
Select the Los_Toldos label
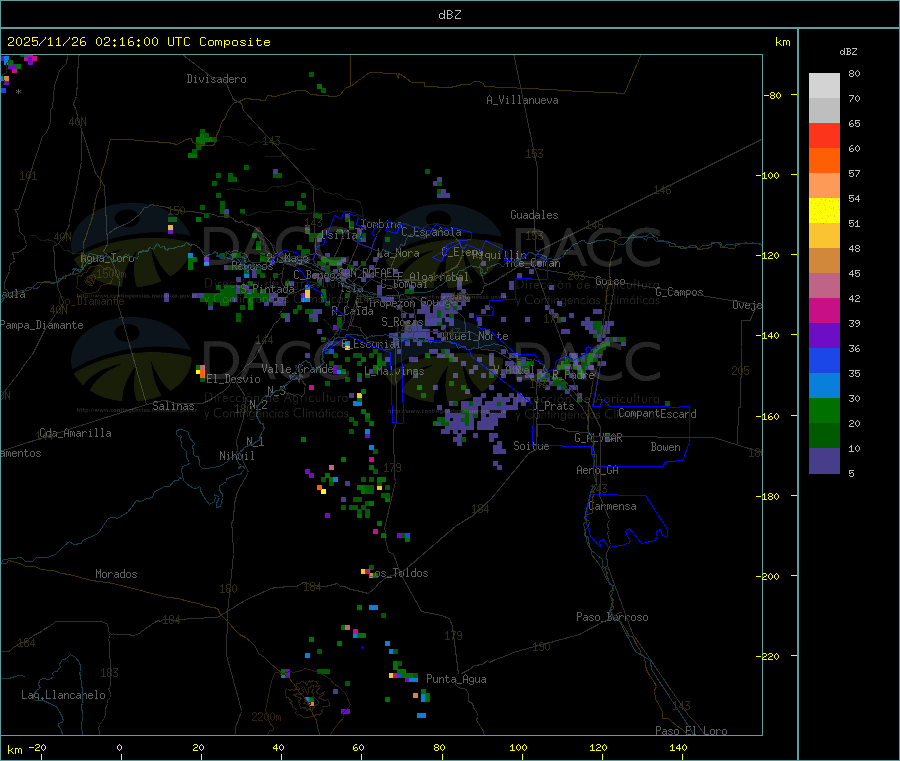(x=398, y=573)
